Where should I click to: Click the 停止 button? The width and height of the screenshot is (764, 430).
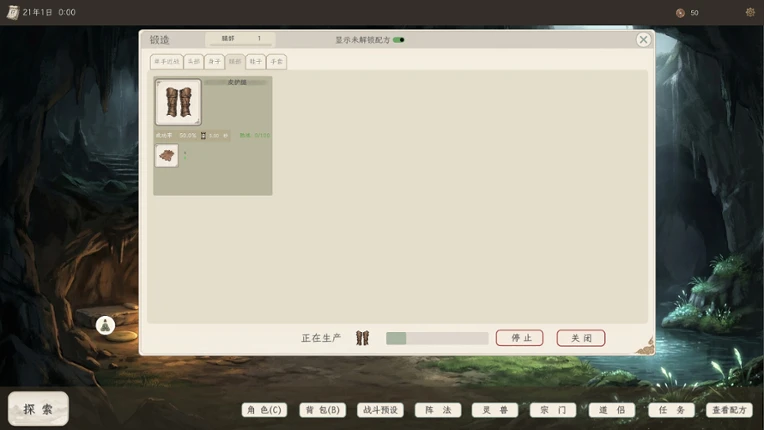tap(519, 338)
